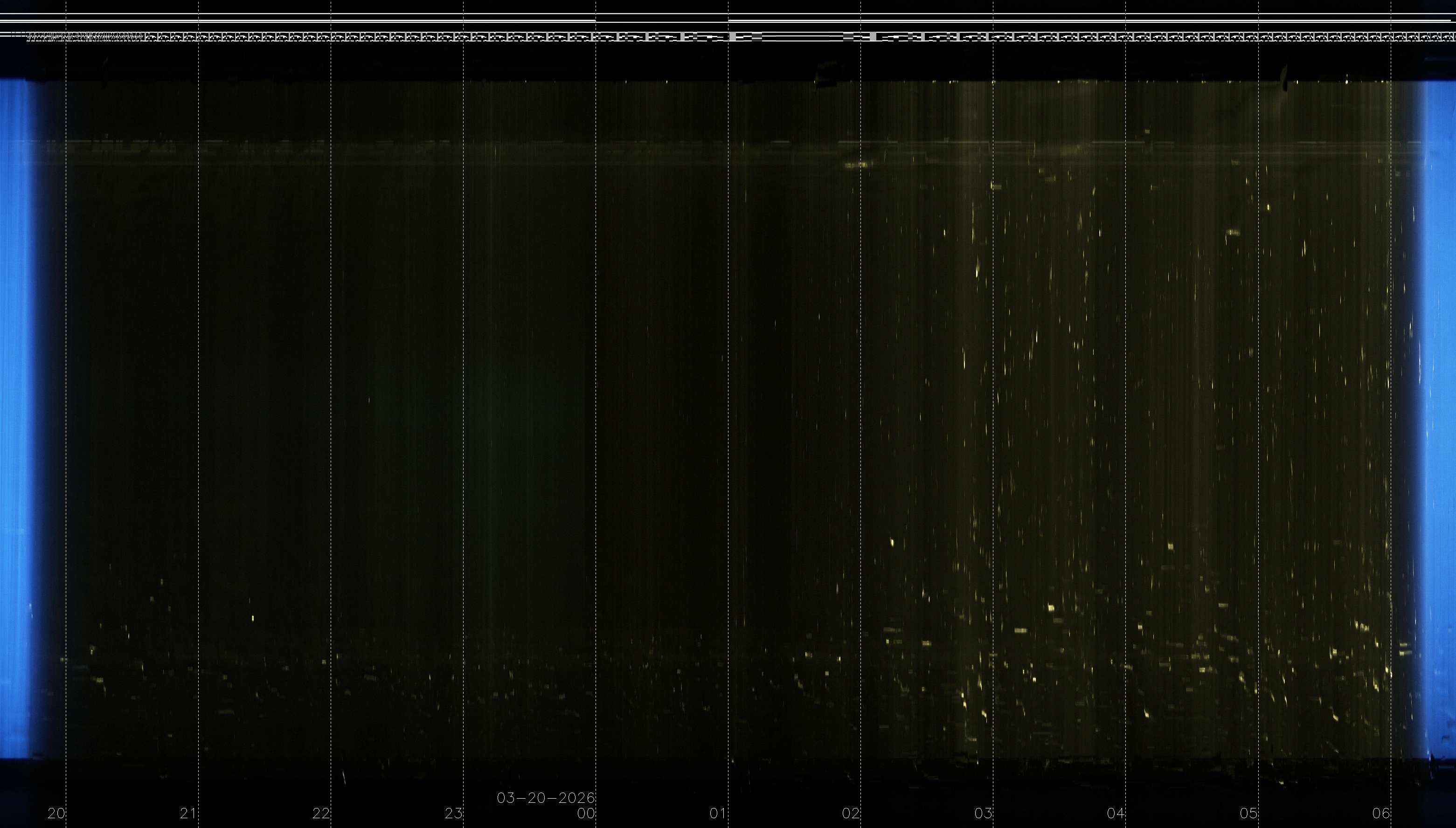Click the 21 hour label
Viewport: 1456px width, 828px height.
188,813
